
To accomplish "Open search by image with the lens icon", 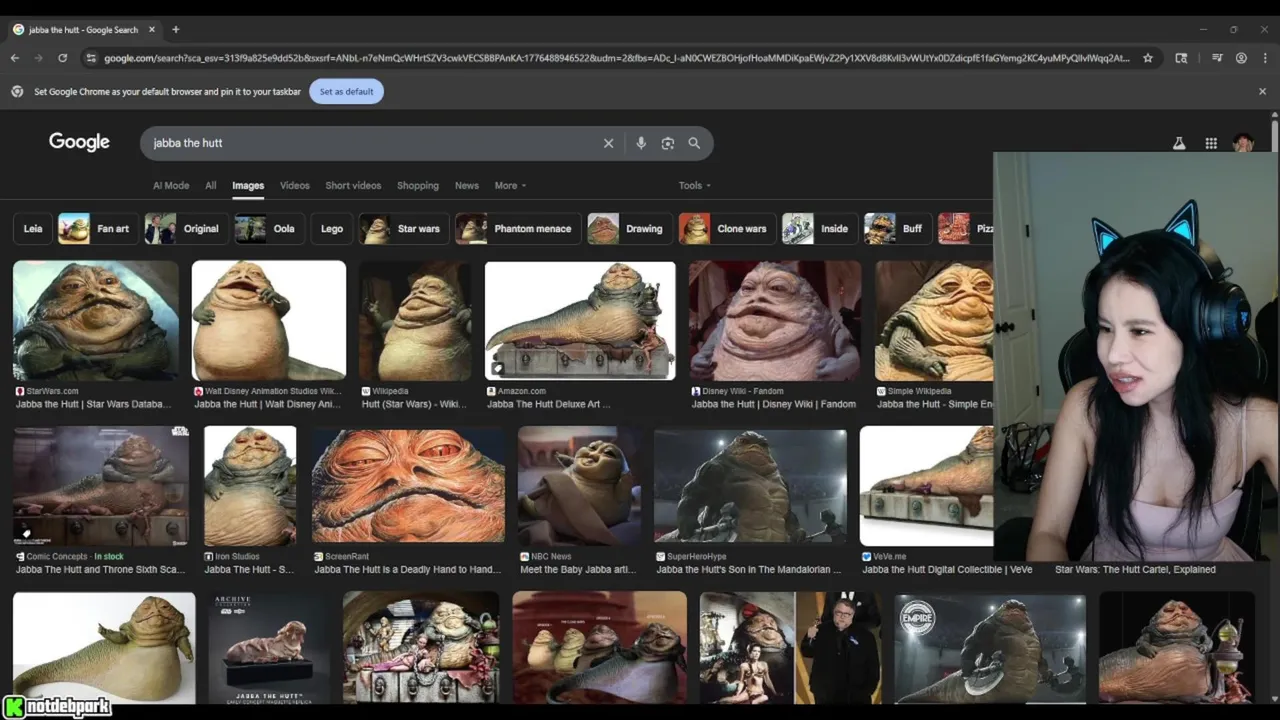I will point(668,143).
